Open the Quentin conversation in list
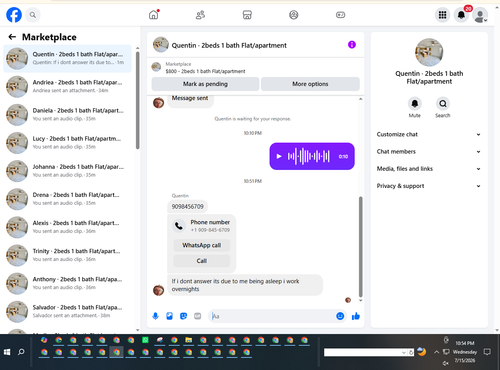 67,58
